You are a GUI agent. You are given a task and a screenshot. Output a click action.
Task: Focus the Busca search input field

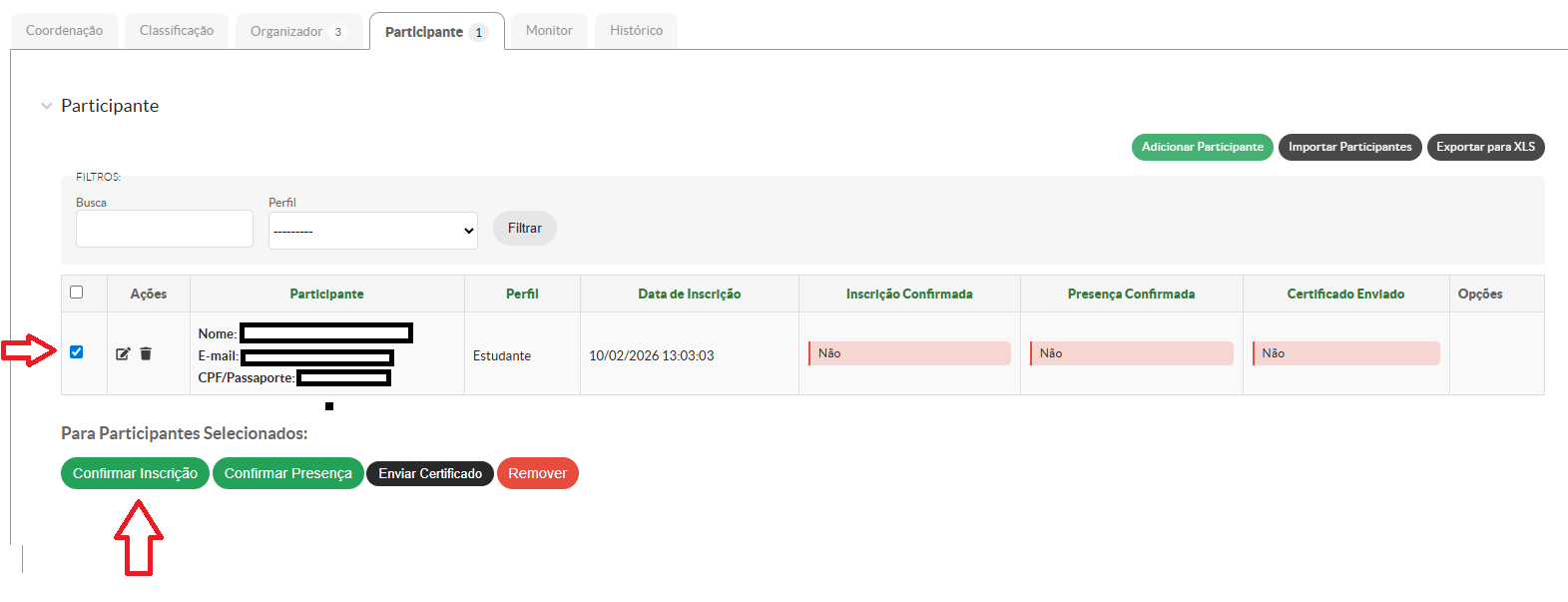coord(165,229)
